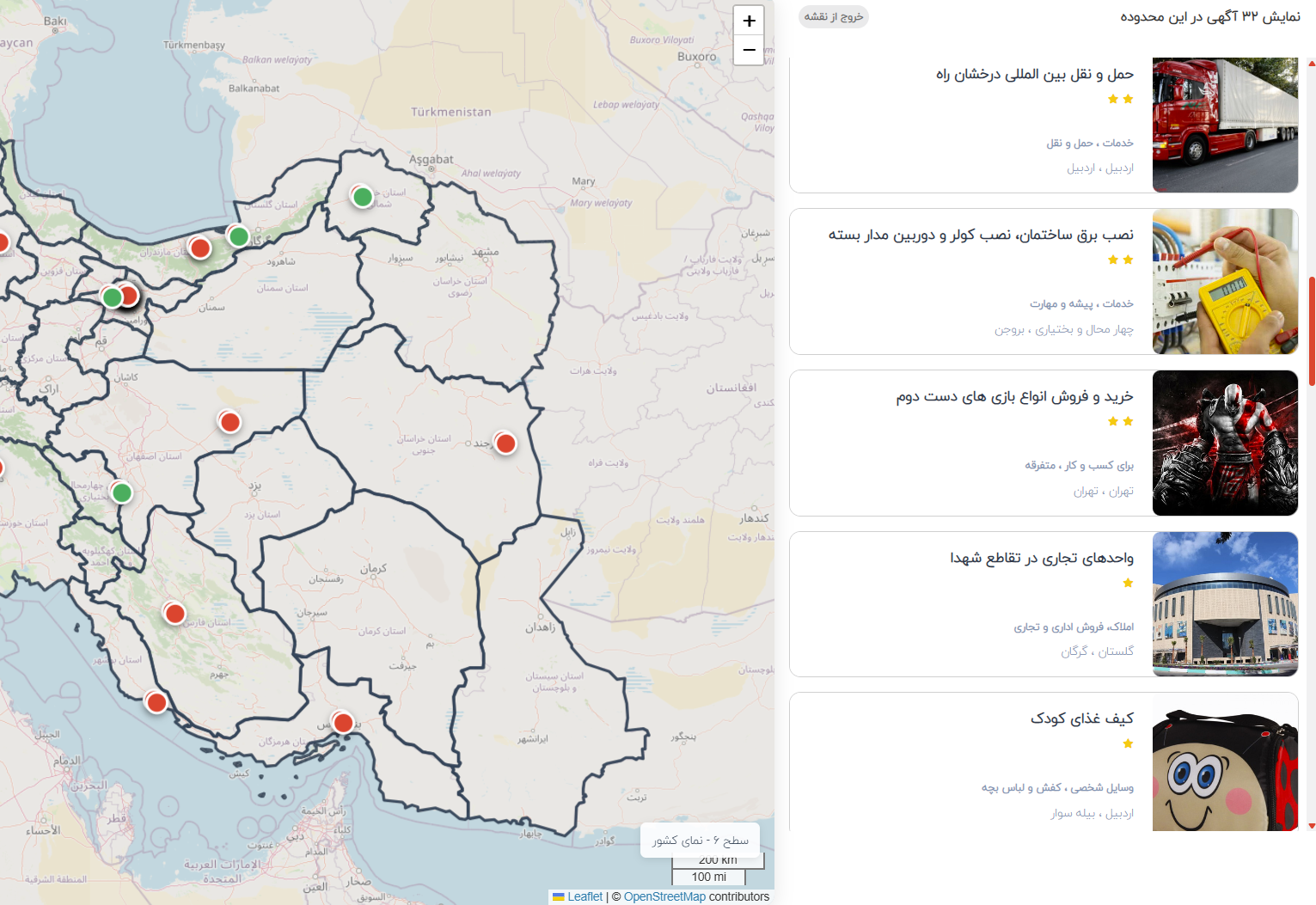Screen dimensions: 1316x905
Task: Click the scrollbar down arrow of listings
Action: [x=1312, y=826]
